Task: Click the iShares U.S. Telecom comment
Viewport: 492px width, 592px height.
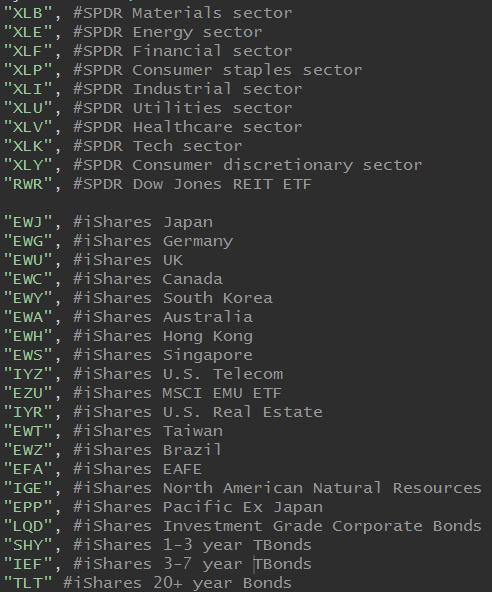Action: tap(178, 374)
